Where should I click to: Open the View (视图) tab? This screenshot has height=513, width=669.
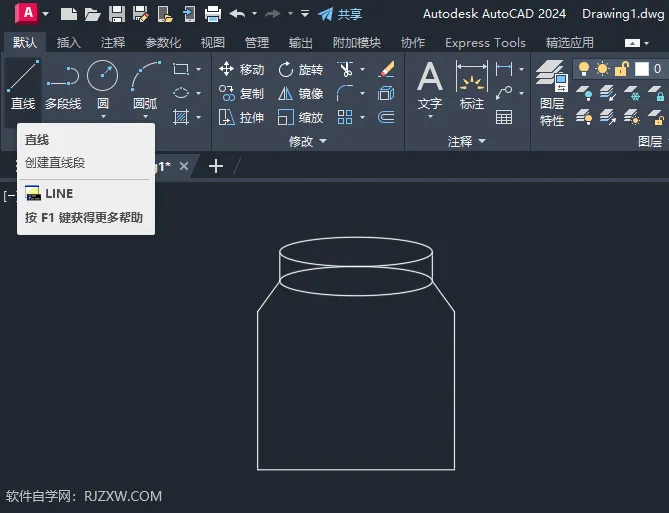click(x=212, y=42)
